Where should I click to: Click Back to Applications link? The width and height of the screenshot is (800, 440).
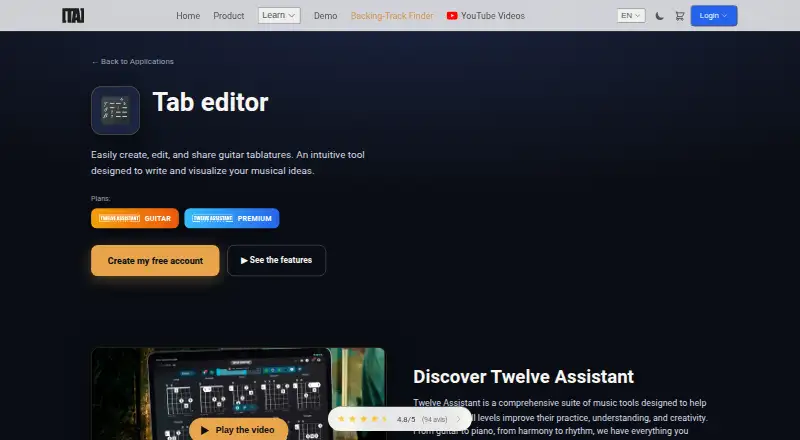click(133, 61)
